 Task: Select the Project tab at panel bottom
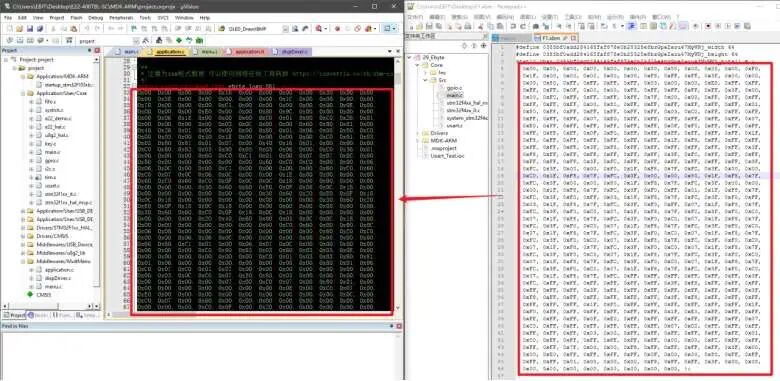point(14,315)
